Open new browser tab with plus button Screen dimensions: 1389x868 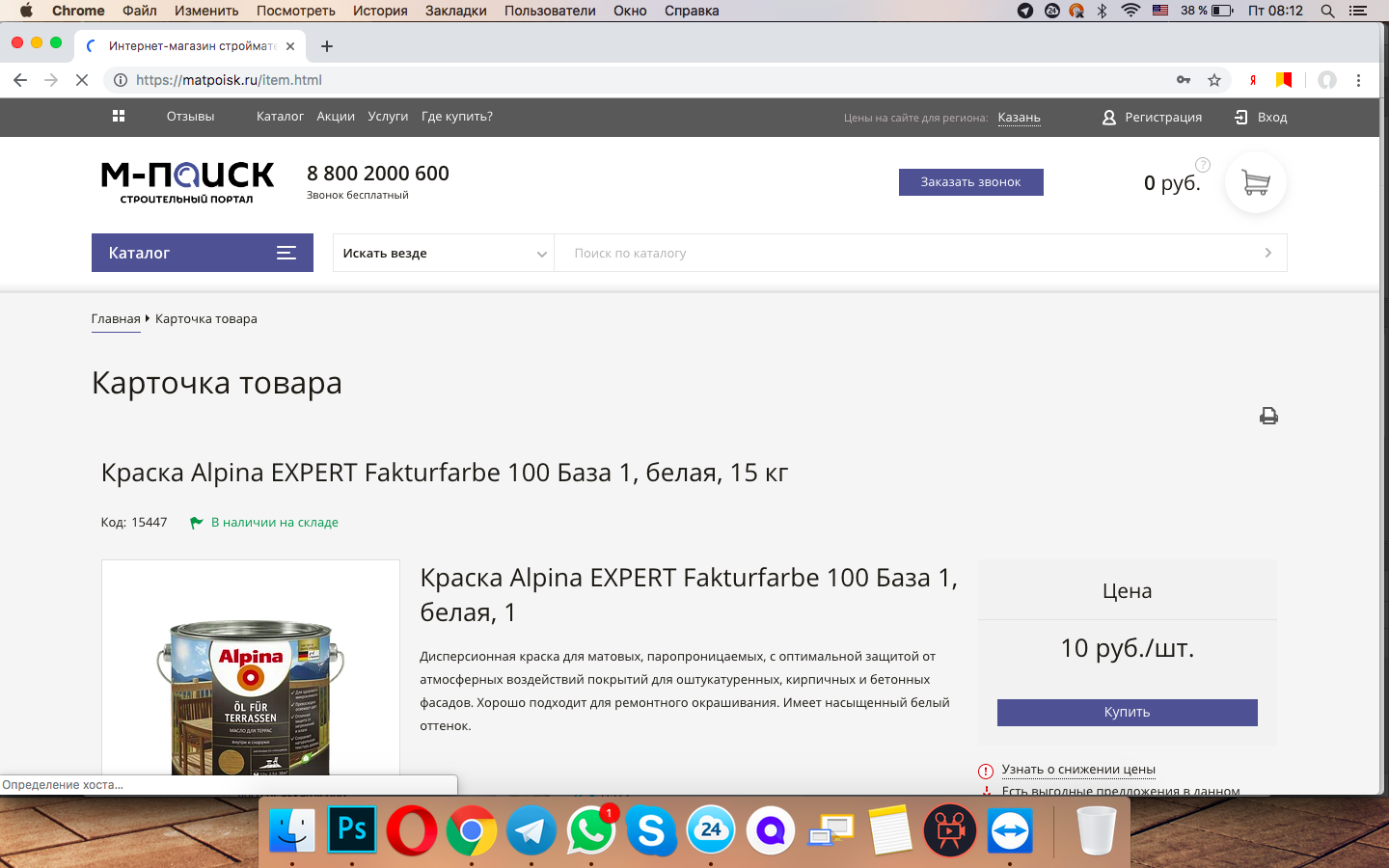pyautogui.click(x=327, y=46)
